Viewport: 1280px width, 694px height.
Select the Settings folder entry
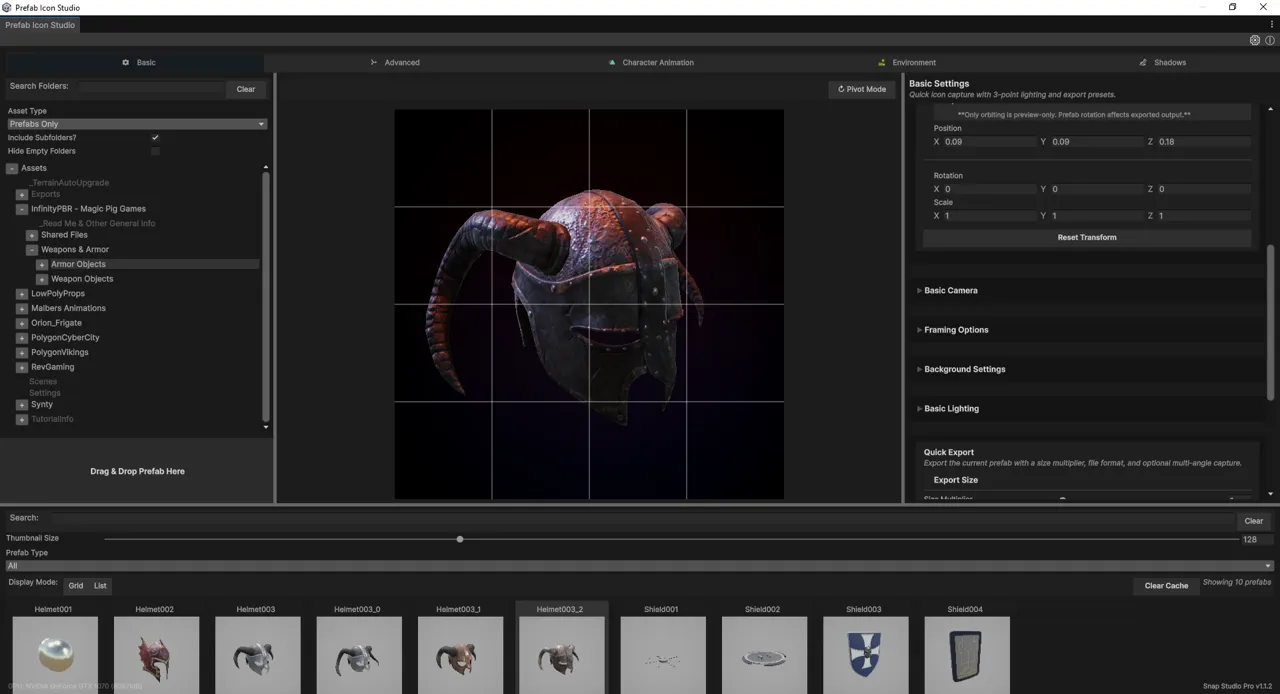click(x=45, y=393)
